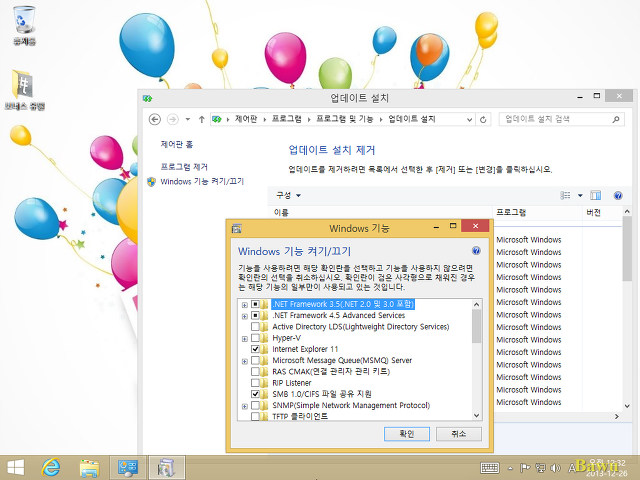Open the volume speaker tray icon
This screenshot has height=480, width=640.
[x=555, y=468]
